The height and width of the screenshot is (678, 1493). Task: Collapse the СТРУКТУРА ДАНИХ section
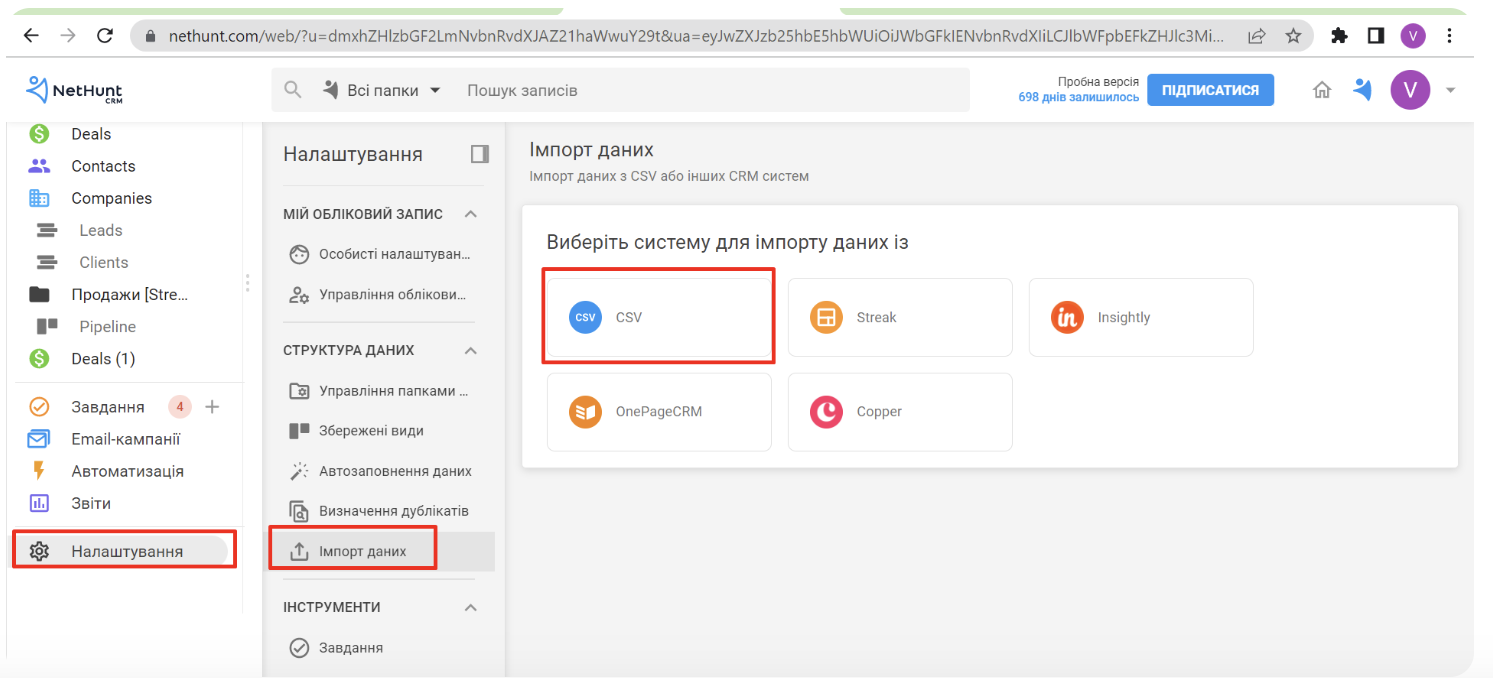pos(471,350)
